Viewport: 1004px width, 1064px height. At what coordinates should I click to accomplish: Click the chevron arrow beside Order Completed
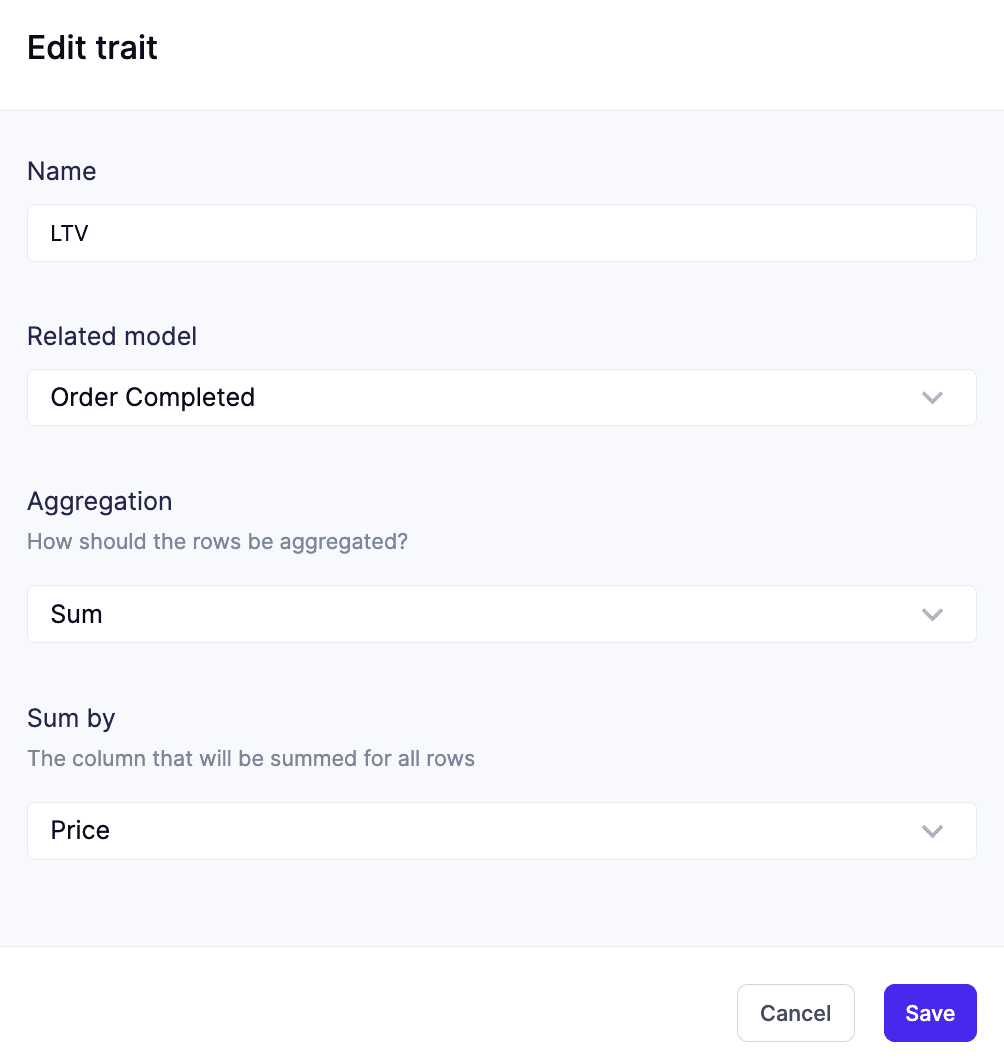932,398
